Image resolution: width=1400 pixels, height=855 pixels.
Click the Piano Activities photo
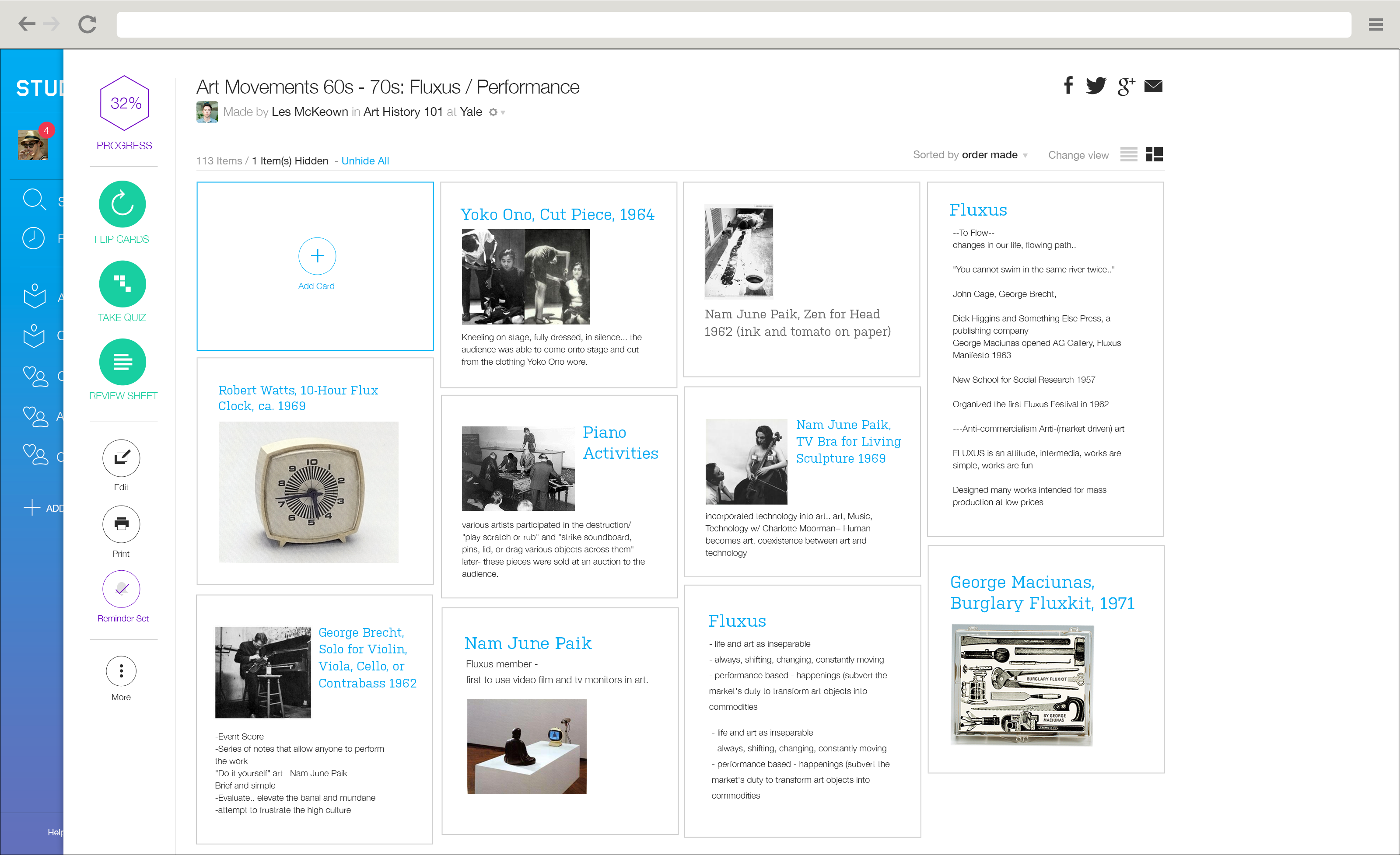click(x=518, y=469)
